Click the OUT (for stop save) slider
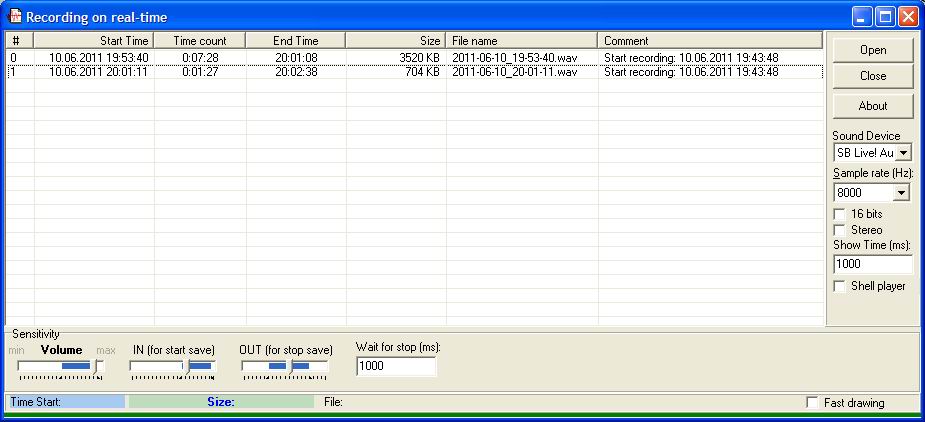Screen dimensions: 925x422 click(x=285, y=368)
